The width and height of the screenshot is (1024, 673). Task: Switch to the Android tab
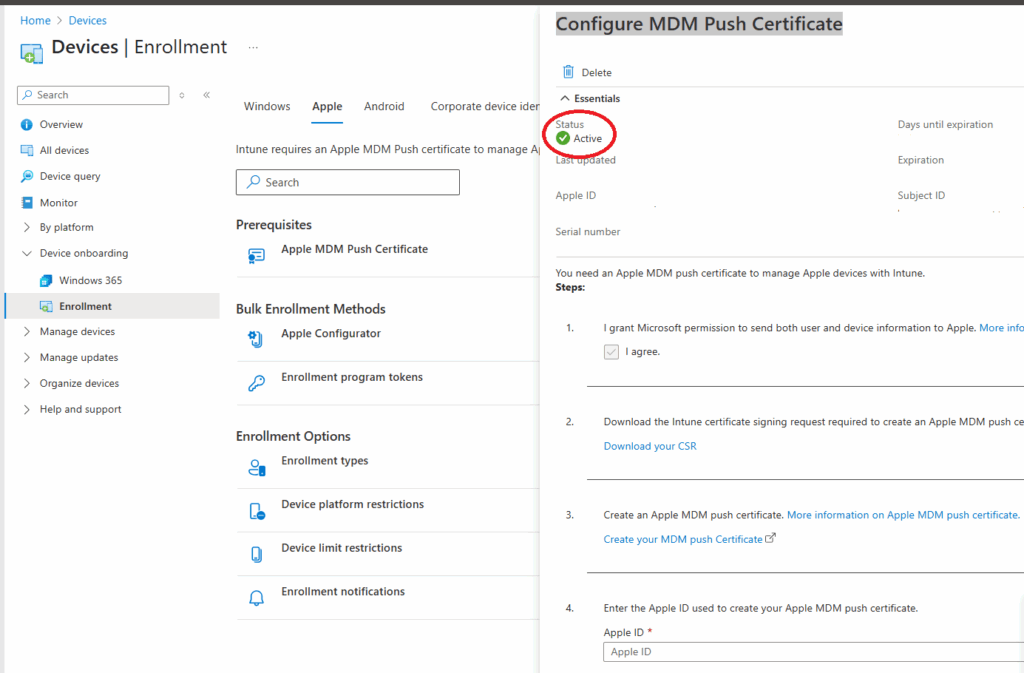pyautogui.click(x=384, y=106)
